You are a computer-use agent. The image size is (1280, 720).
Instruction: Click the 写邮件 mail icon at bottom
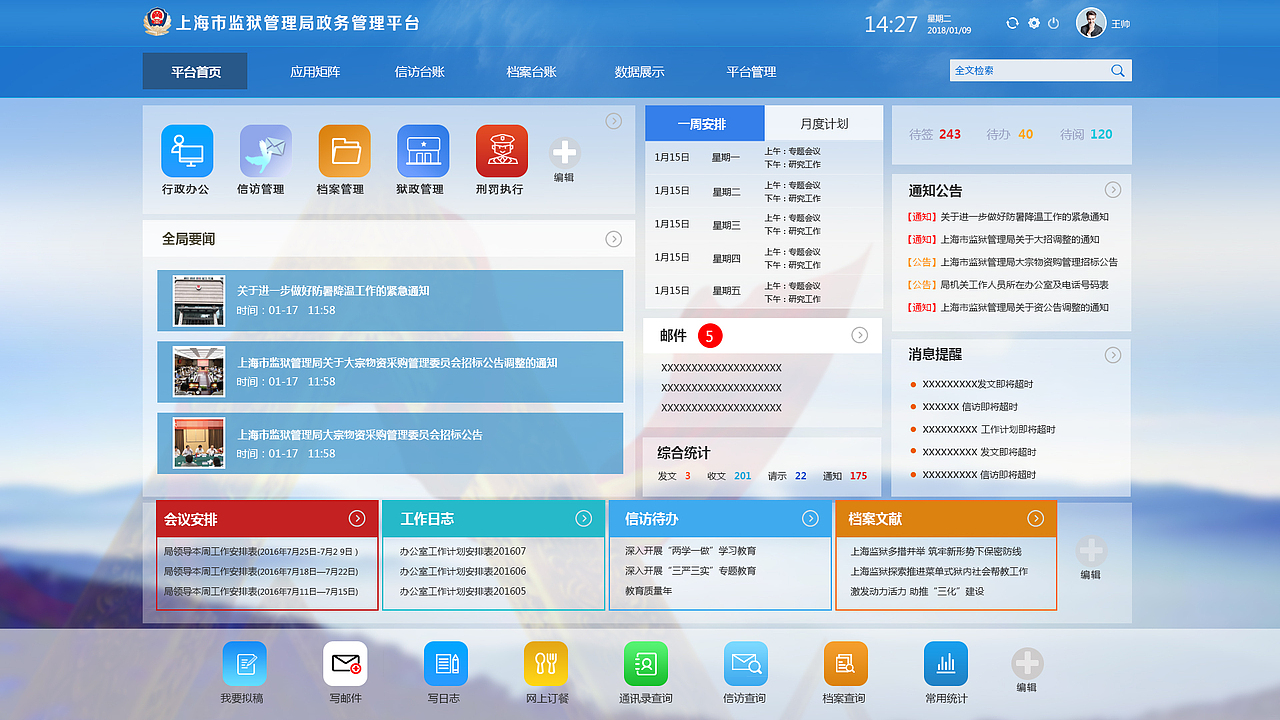pyautogui.click(x=345, y=662)
